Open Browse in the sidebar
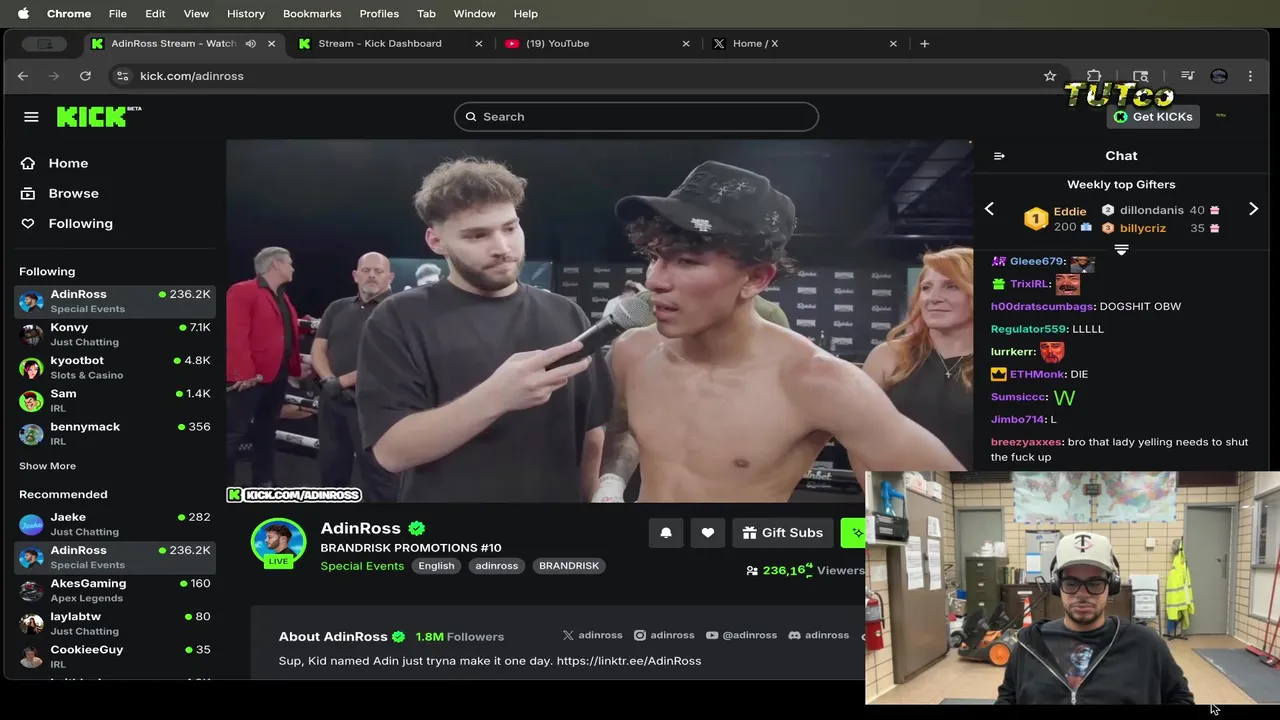1280x720 pixels. click(x=60, y=193)
